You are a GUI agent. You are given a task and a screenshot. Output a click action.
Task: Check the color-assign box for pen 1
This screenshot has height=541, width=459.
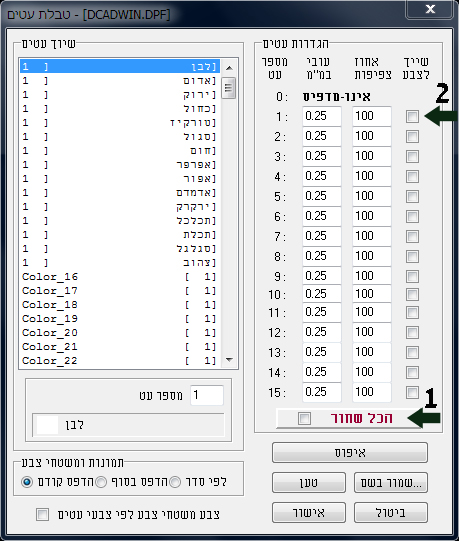tap(412, 116)
